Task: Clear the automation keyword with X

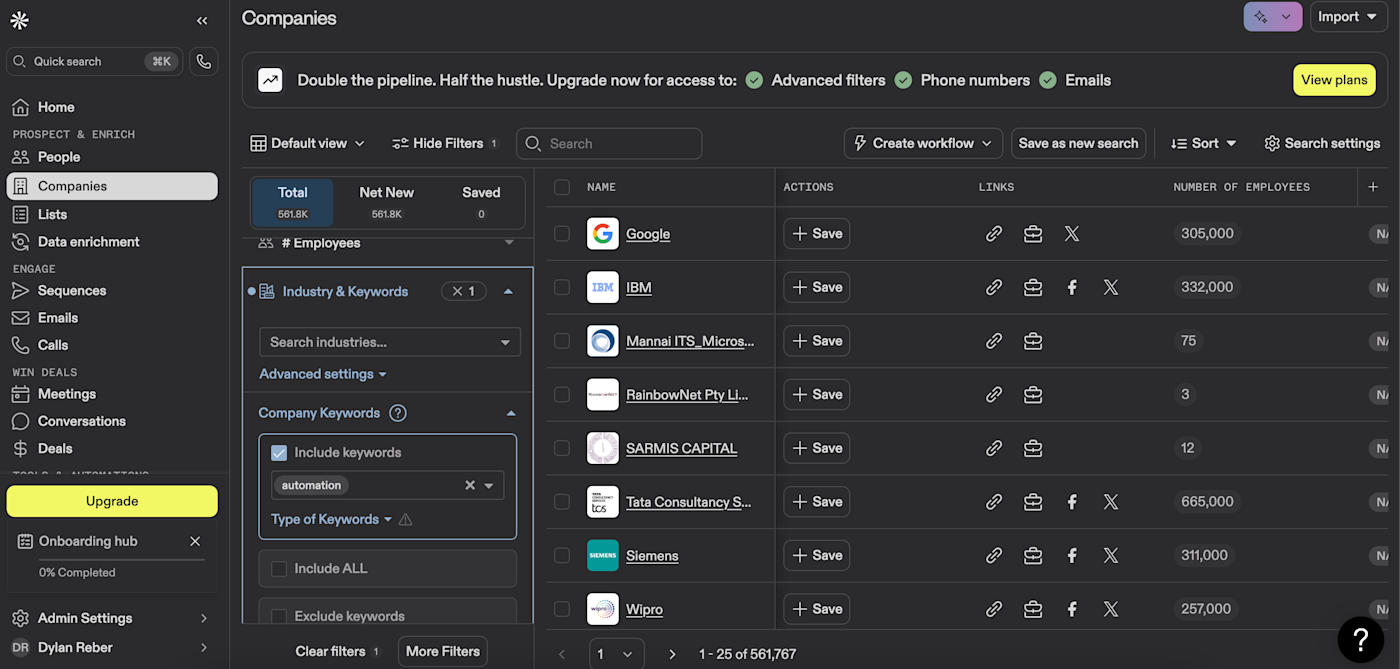Action: [x=470, y=485]
